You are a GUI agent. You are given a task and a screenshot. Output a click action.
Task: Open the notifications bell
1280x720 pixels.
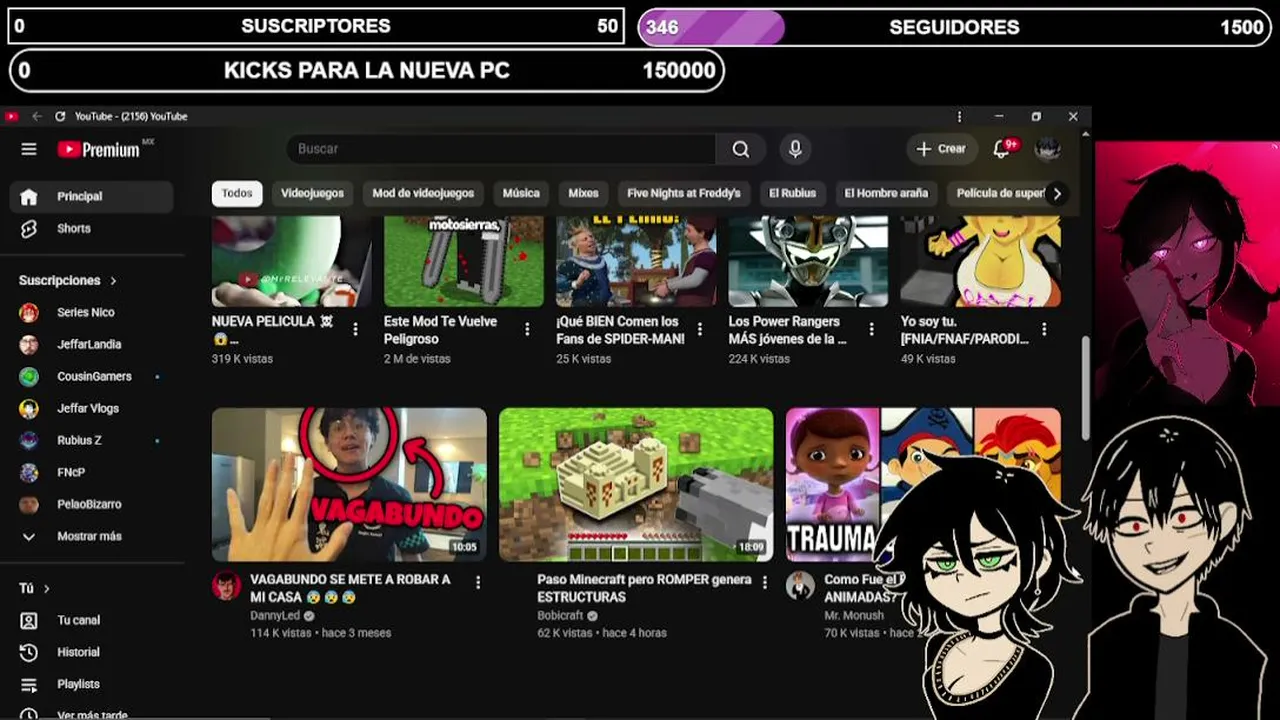[x=1002, y=149]
